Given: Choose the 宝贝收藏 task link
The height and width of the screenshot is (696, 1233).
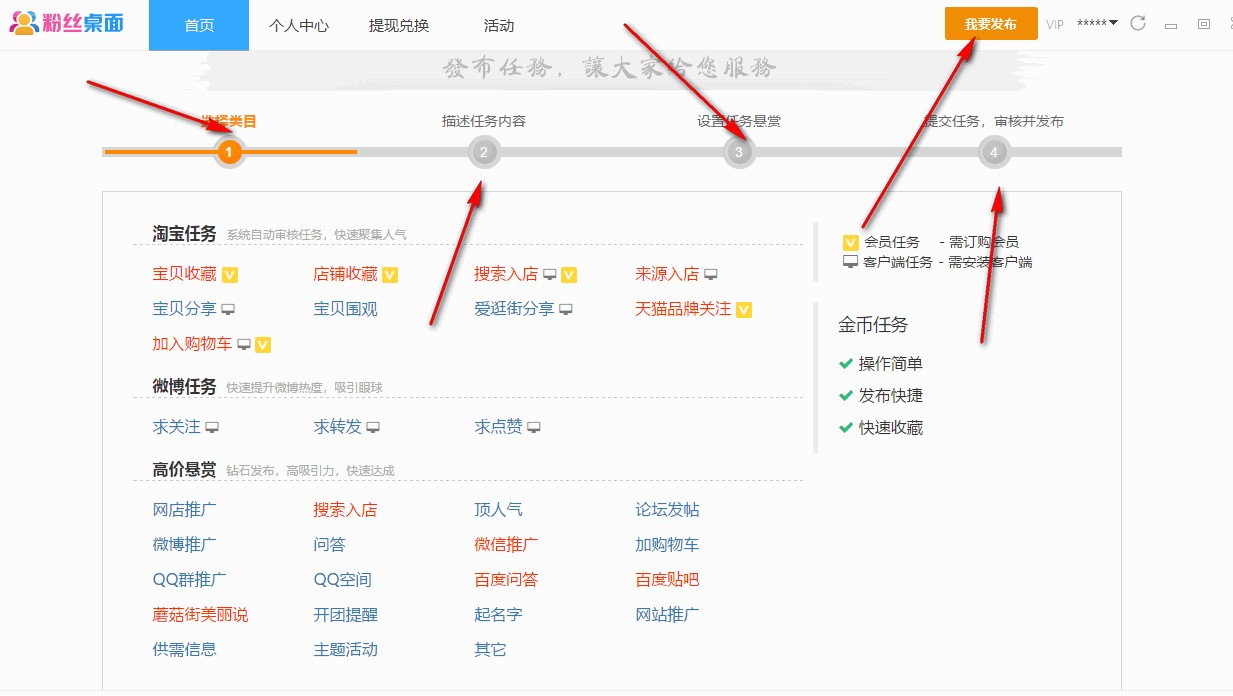Looking at the screenshot, I should click(x=185, y=275).
